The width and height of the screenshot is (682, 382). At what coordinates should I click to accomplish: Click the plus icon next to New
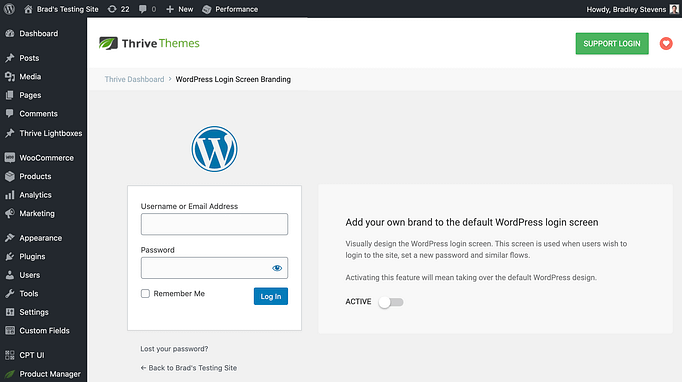[x=170, y=9]
